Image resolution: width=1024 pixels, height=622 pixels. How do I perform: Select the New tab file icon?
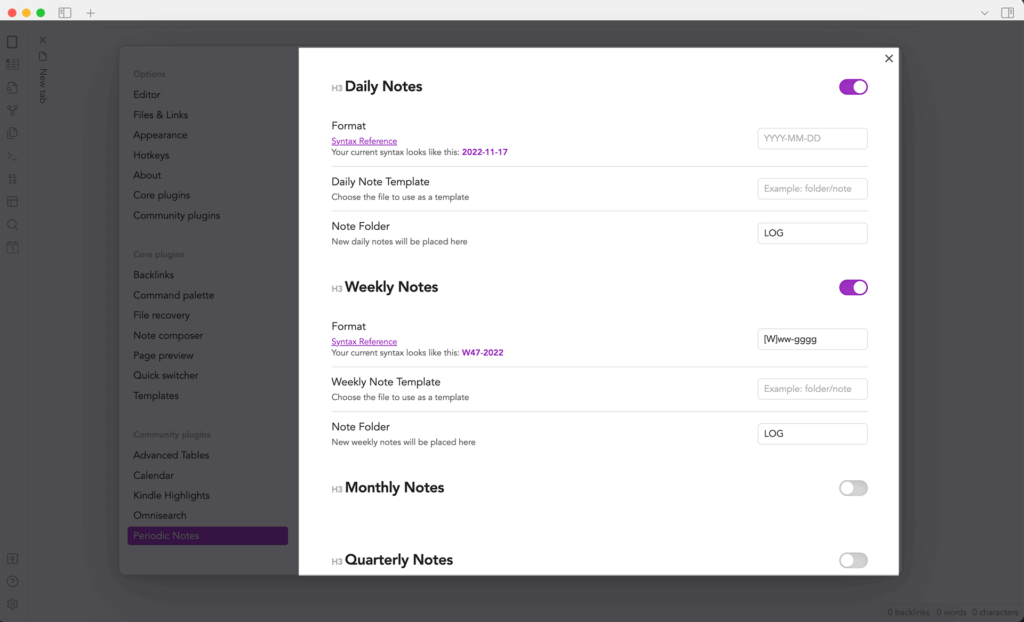click(42, 56)
